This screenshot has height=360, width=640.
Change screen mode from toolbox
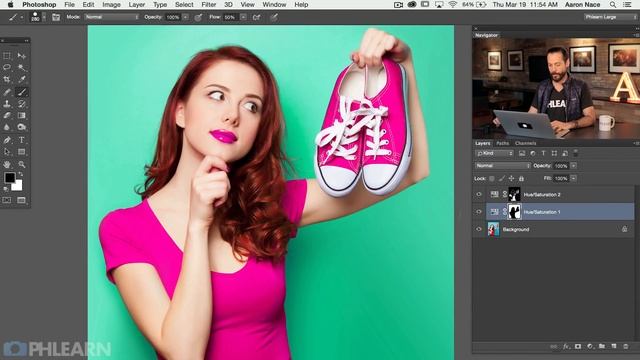coord(22,200)
